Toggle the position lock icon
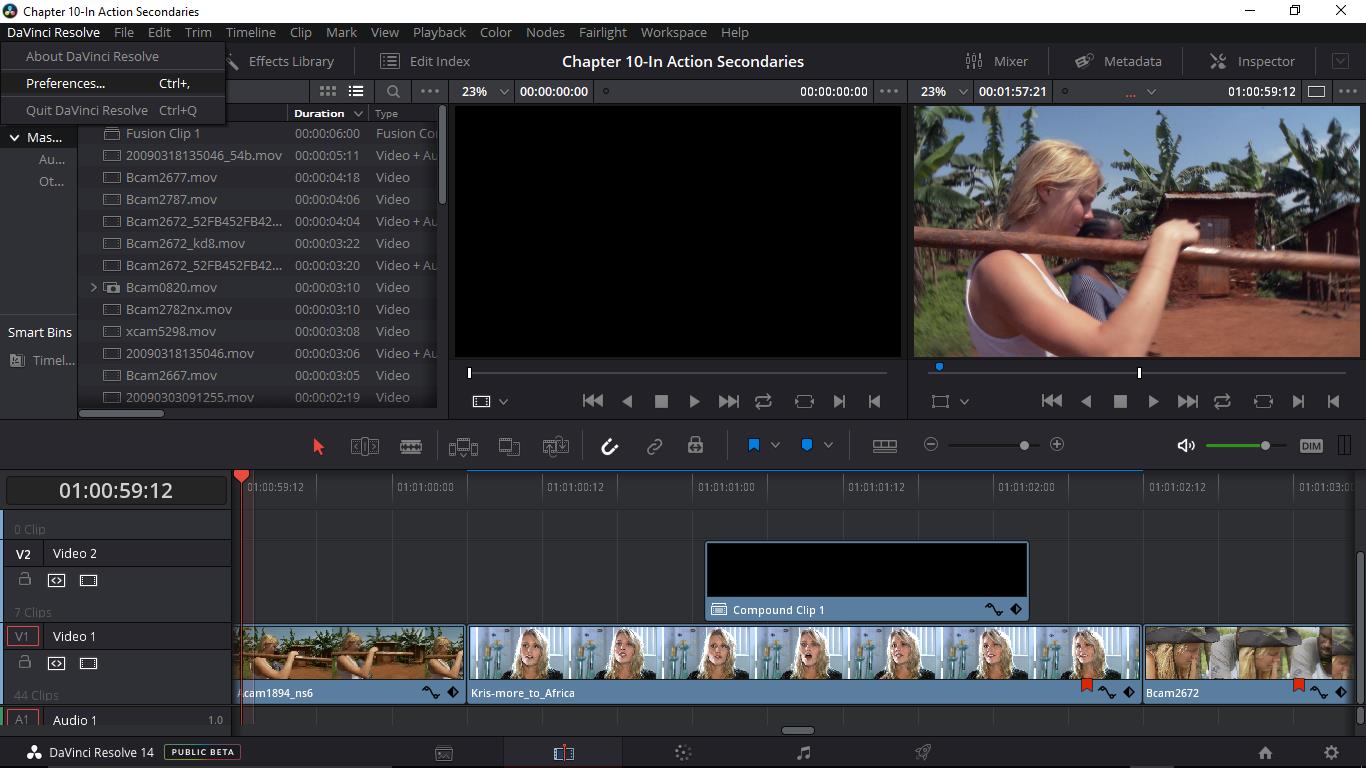The width and height of the screenshot is (1366, 768). pos(695,445)
